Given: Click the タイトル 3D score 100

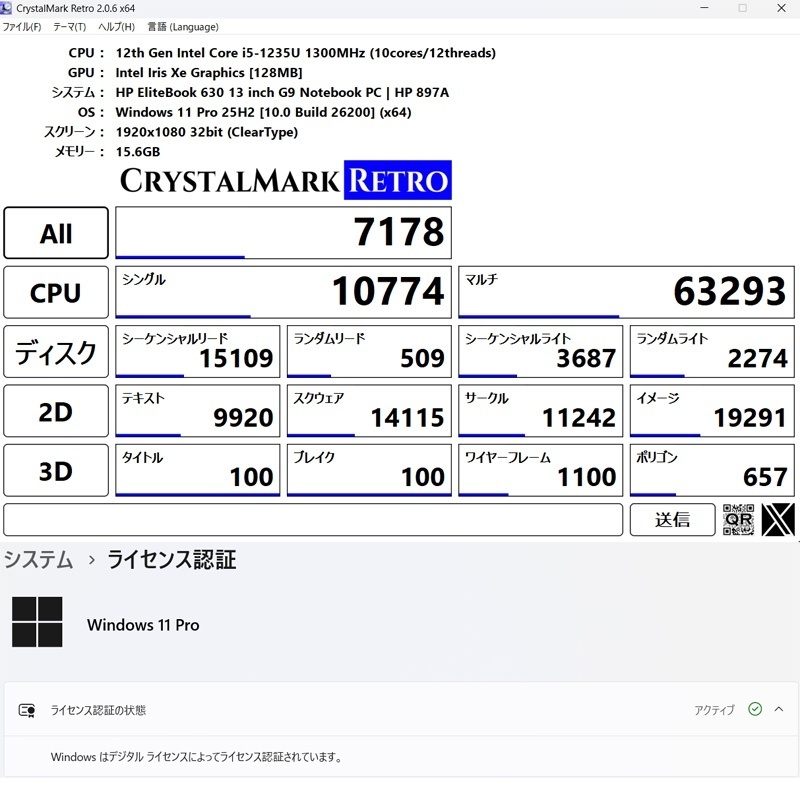Looking at the screenshot, I should point(197,470).
